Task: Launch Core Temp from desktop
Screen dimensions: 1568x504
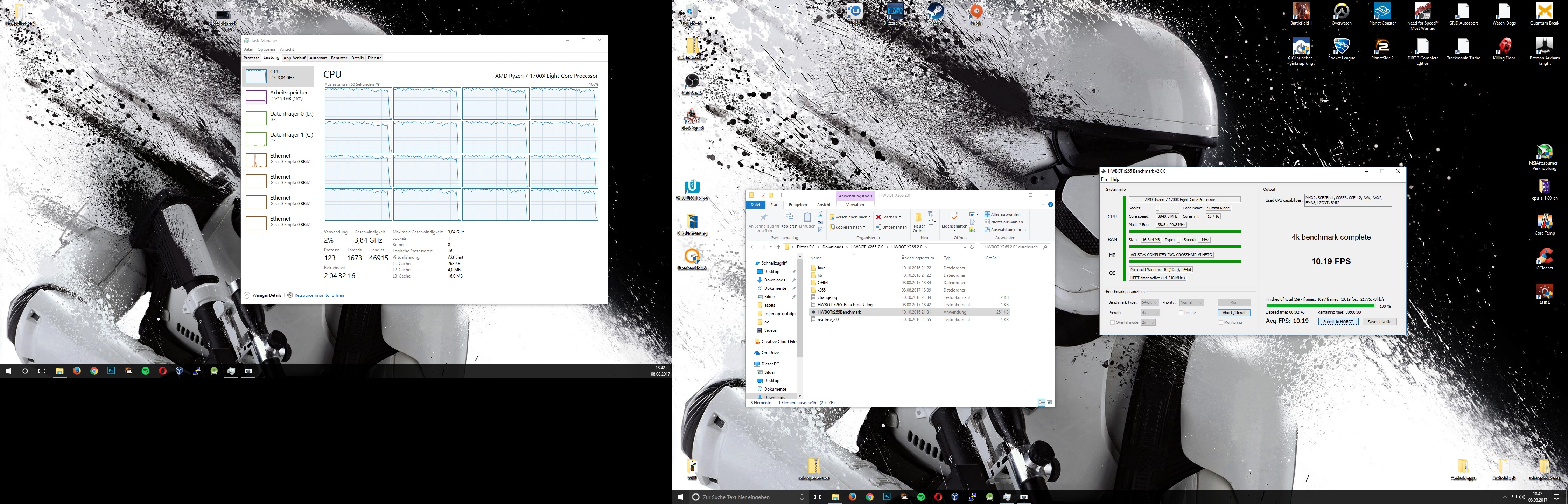Action: [1544, 224]
